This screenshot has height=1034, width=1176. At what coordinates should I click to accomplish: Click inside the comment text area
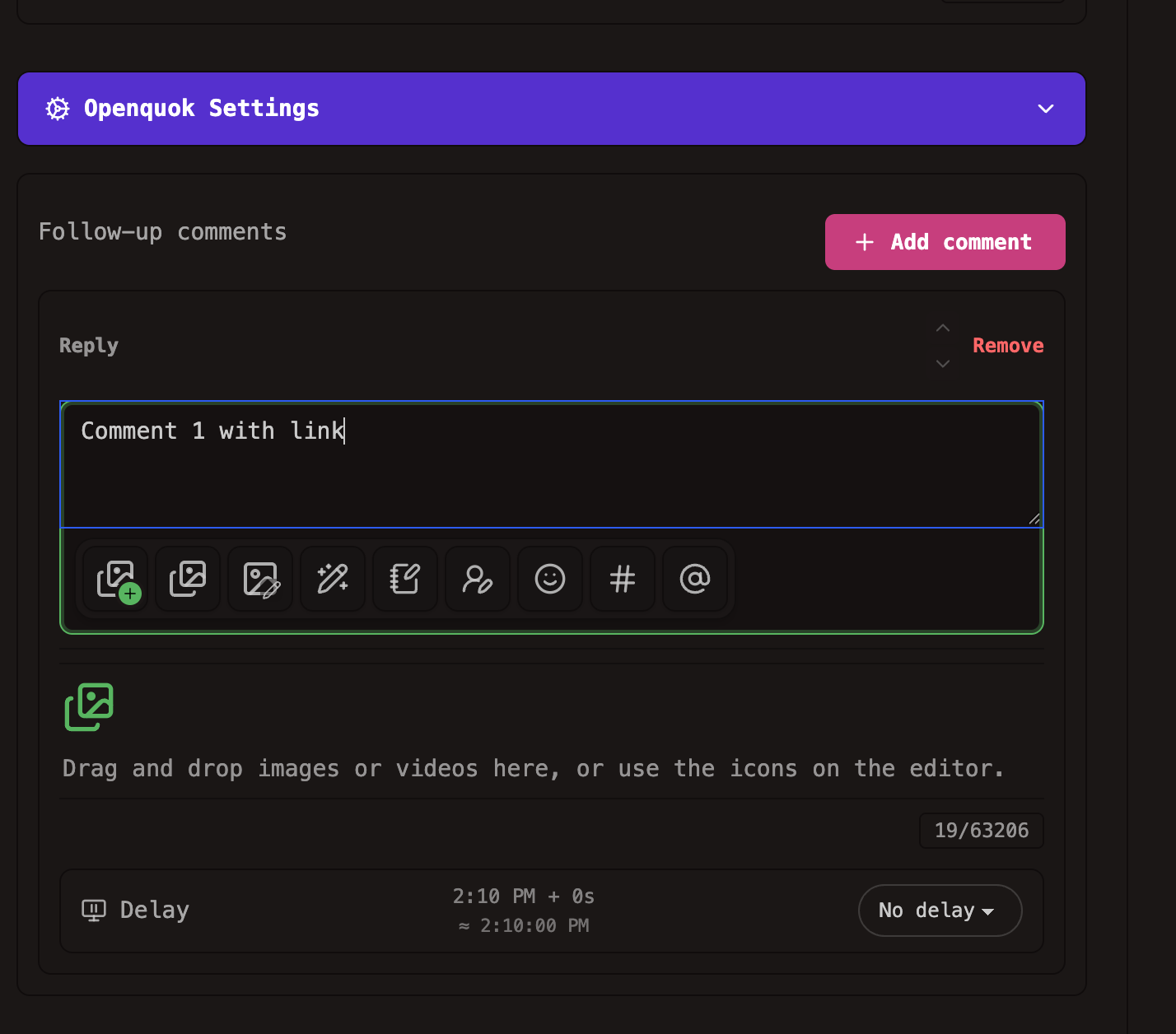pos(552,464)
